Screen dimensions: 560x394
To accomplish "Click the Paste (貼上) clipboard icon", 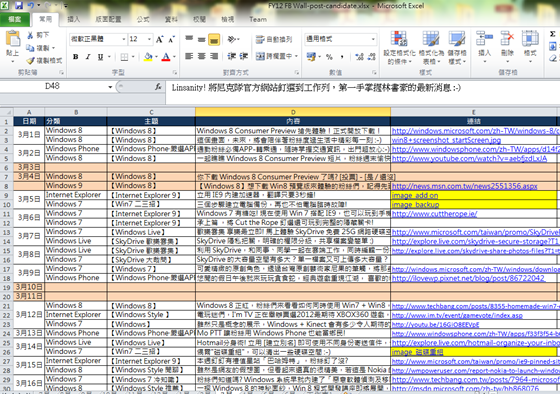I will pos(13,39).
